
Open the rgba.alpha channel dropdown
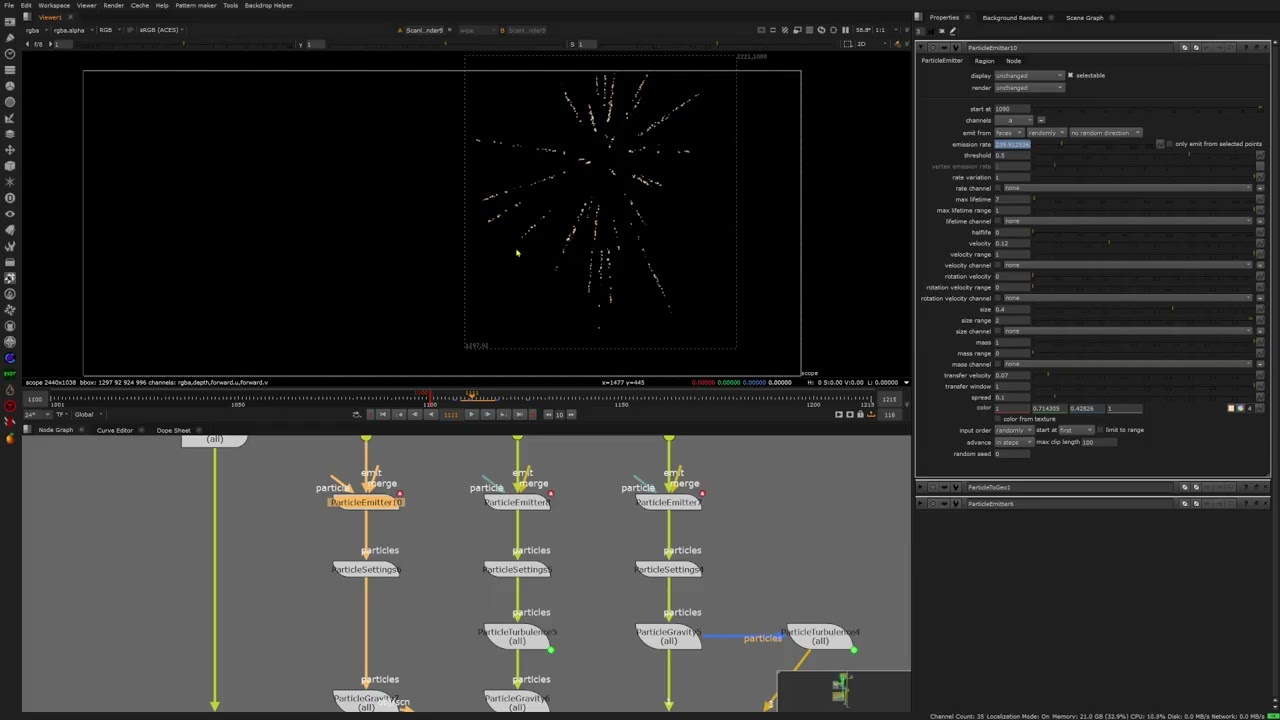pyautogui.click(x=72, y=30)
